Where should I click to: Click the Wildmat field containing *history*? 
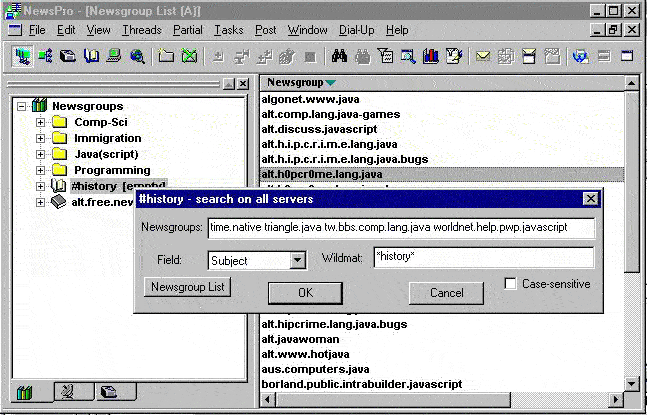click(484, 257)
